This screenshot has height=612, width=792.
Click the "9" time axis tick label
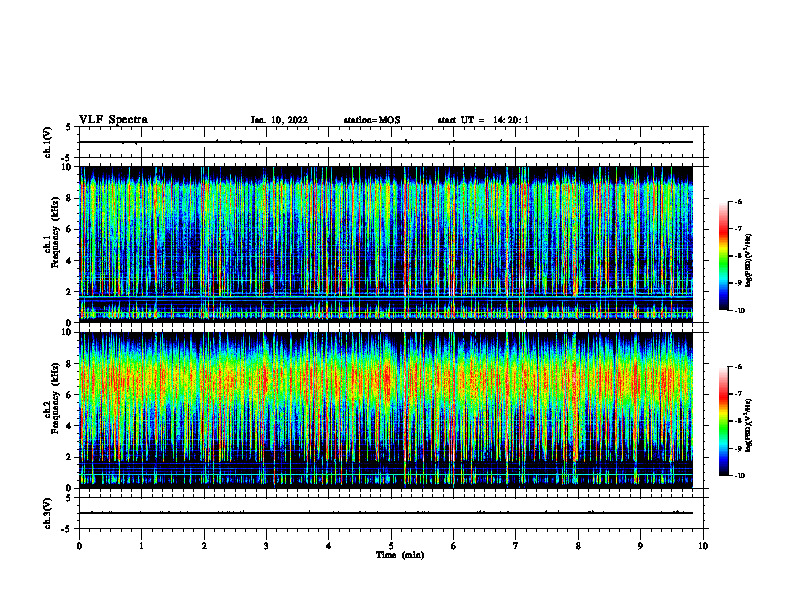click(640, 546)
